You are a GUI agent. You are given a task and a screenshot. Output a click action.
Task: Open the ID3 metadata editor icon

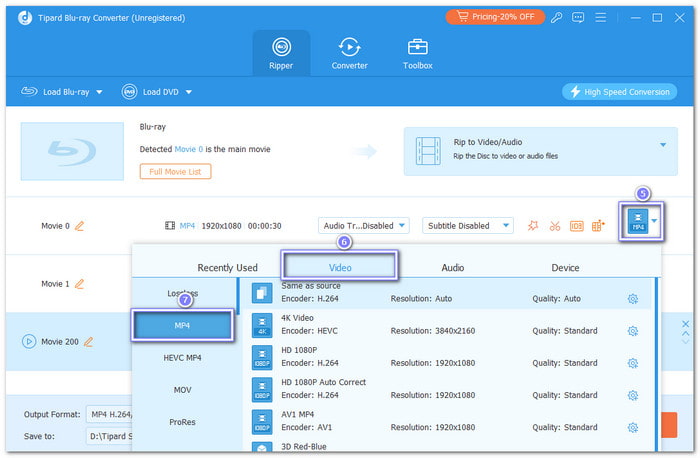pyautogui.click(x=577, y=226)
